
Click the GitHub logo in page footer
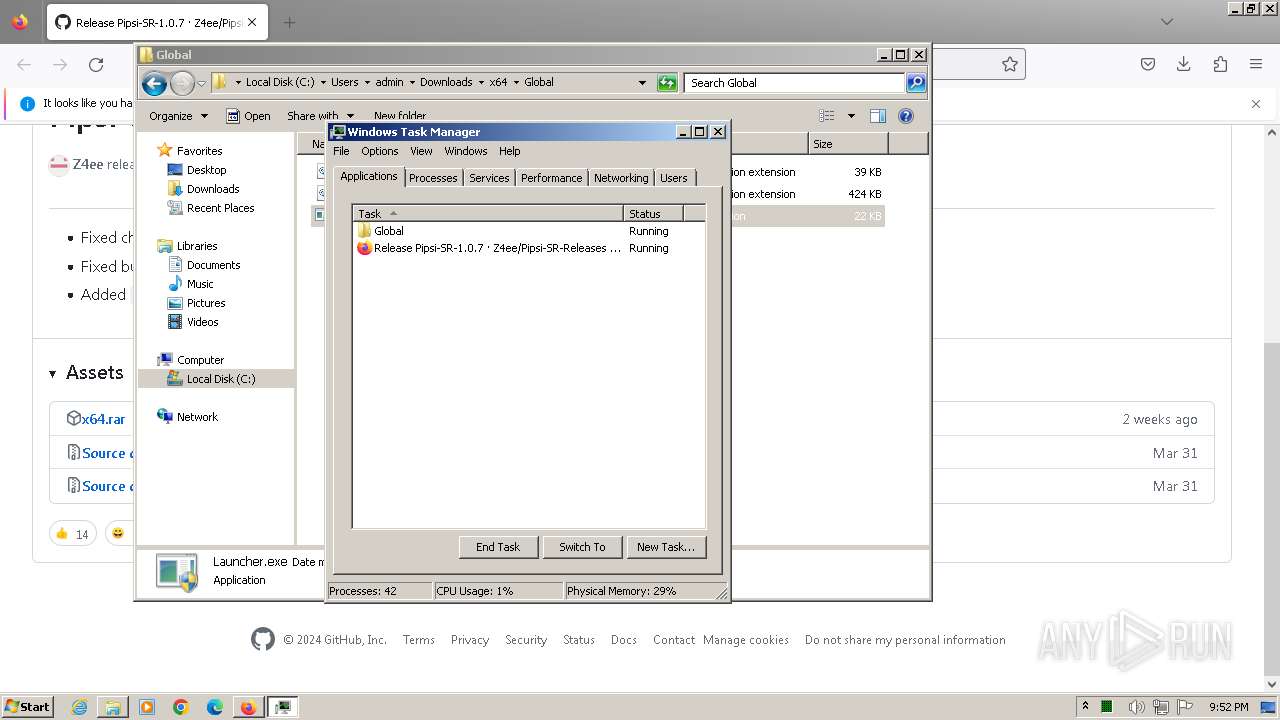(x=263, y=640)
